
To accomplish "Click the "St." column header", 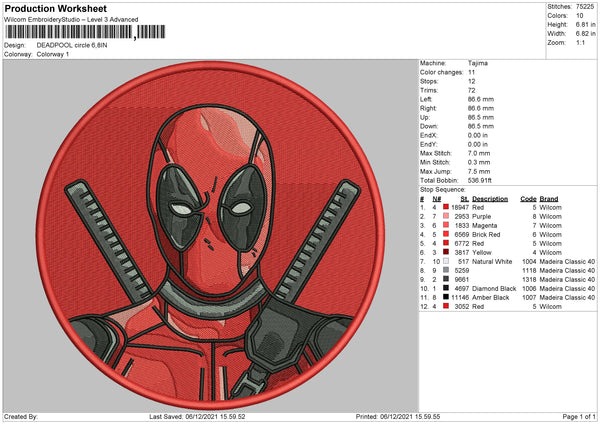I will pos(465,199).
